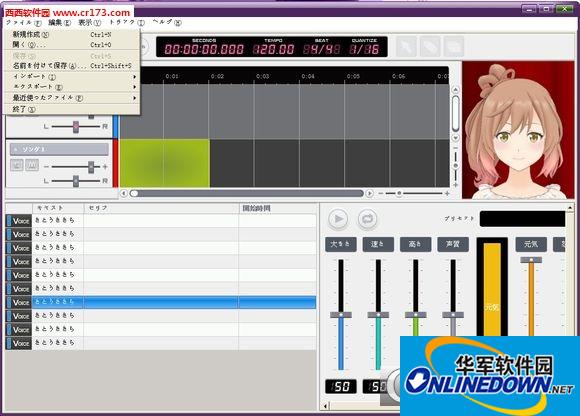The image size is (580, 416).
Task: Click the track area vertical scroll down arrow
Action: [456, 138]
